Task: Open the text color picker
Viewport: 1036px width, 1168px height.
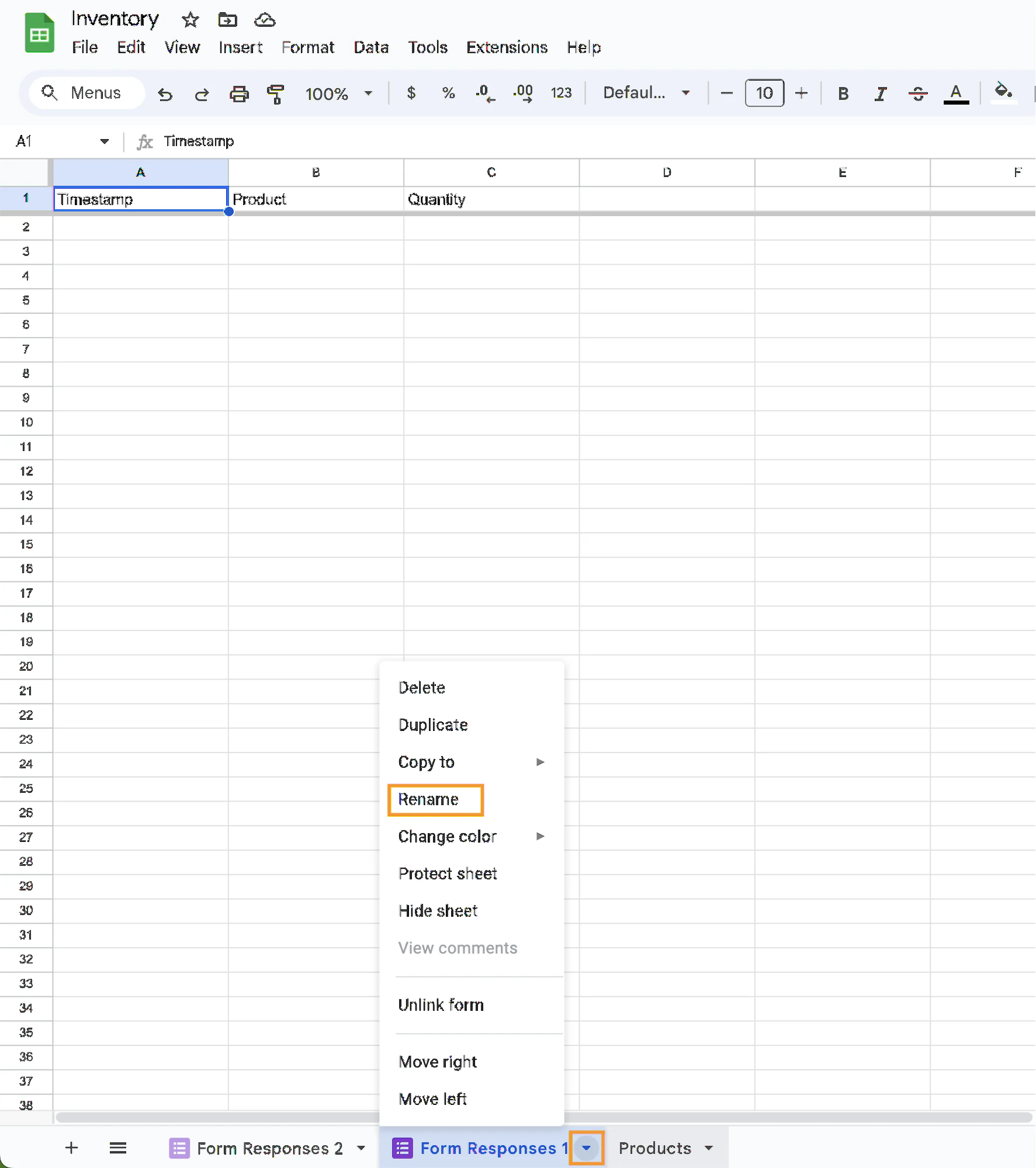Action: click(x=956, y=93)
